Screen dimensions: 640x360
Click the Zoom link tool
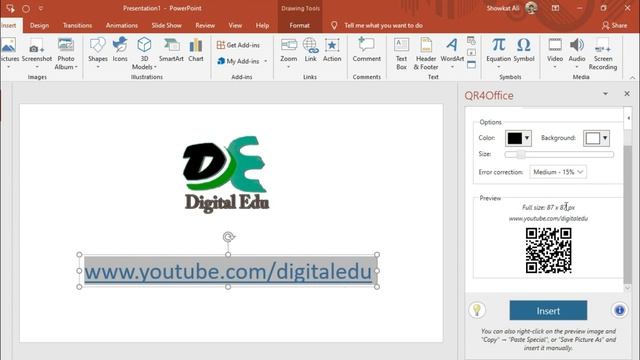tap(289, 52)
